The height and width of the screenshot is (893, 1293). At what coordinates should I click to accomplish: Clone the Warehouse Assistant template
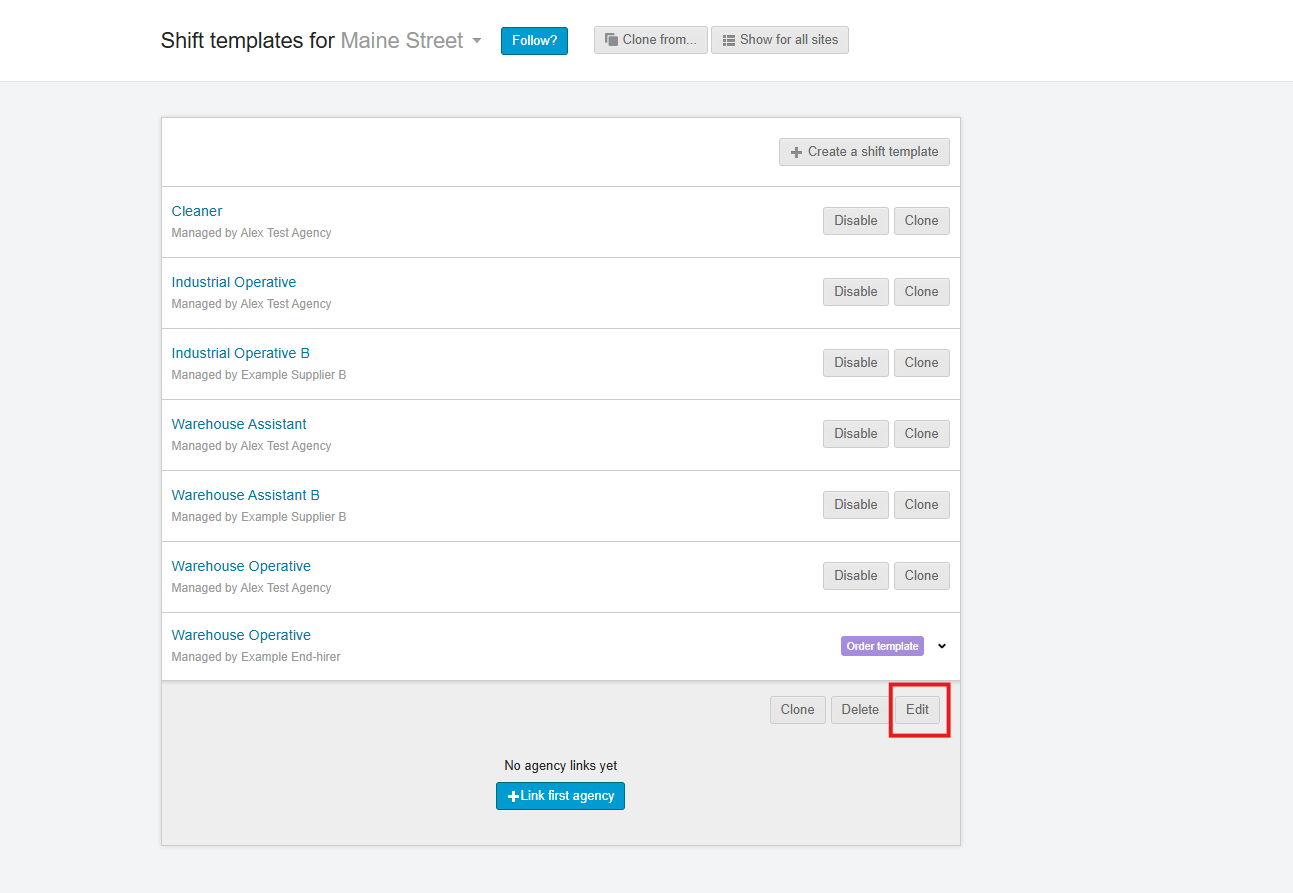click(x=921, y=434)
